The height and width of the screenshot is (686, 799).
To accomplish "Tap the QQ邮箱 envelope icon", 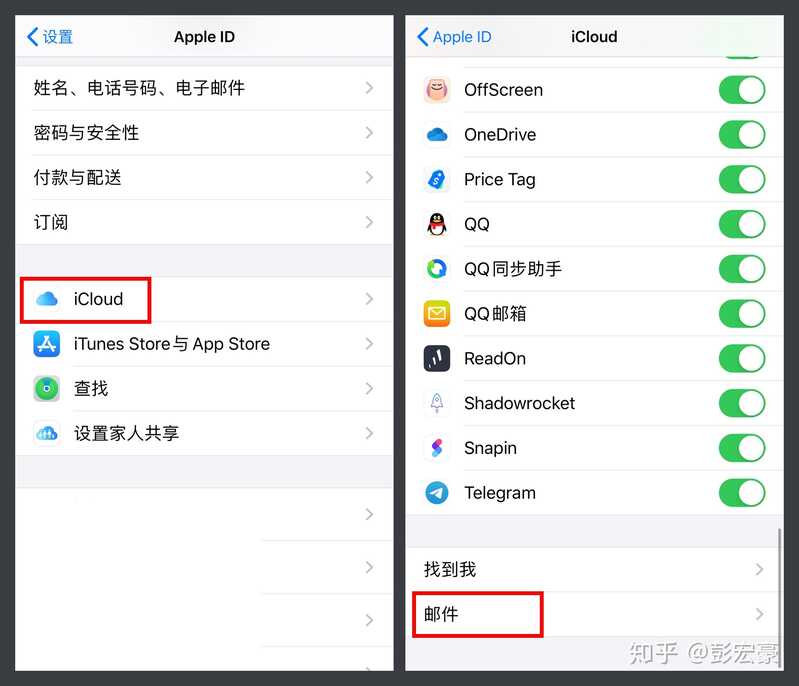I will [437, 314].
